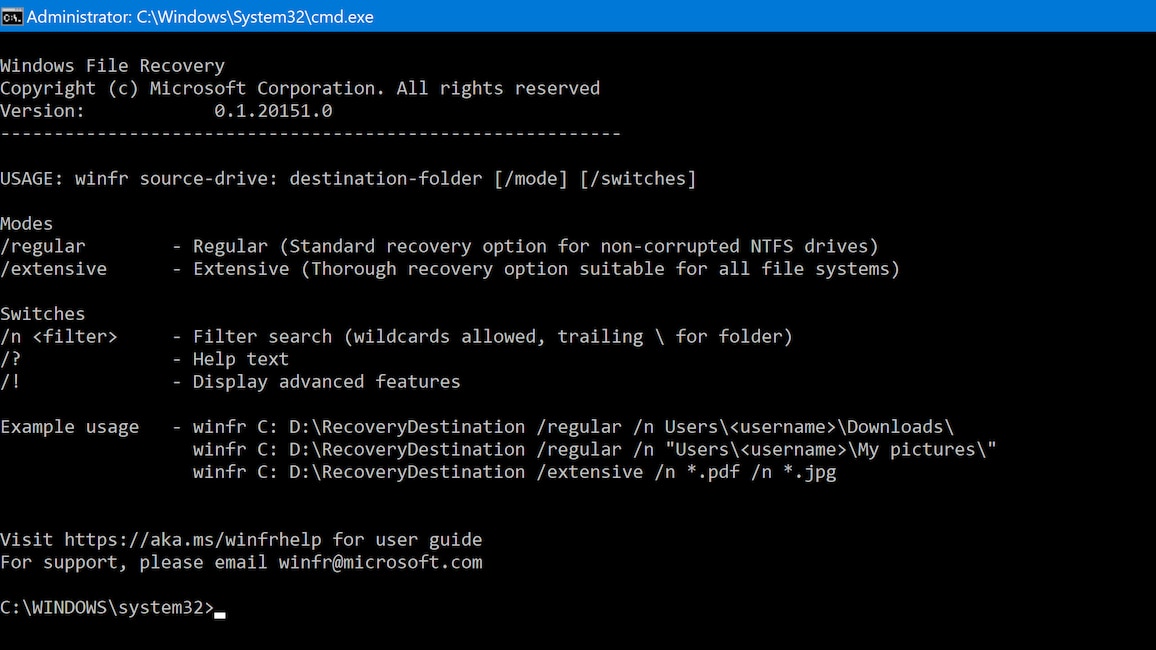Click the USAGE: winfr syntax line
The width and height of the screenshot is (1156, 650).
[348, 179]
